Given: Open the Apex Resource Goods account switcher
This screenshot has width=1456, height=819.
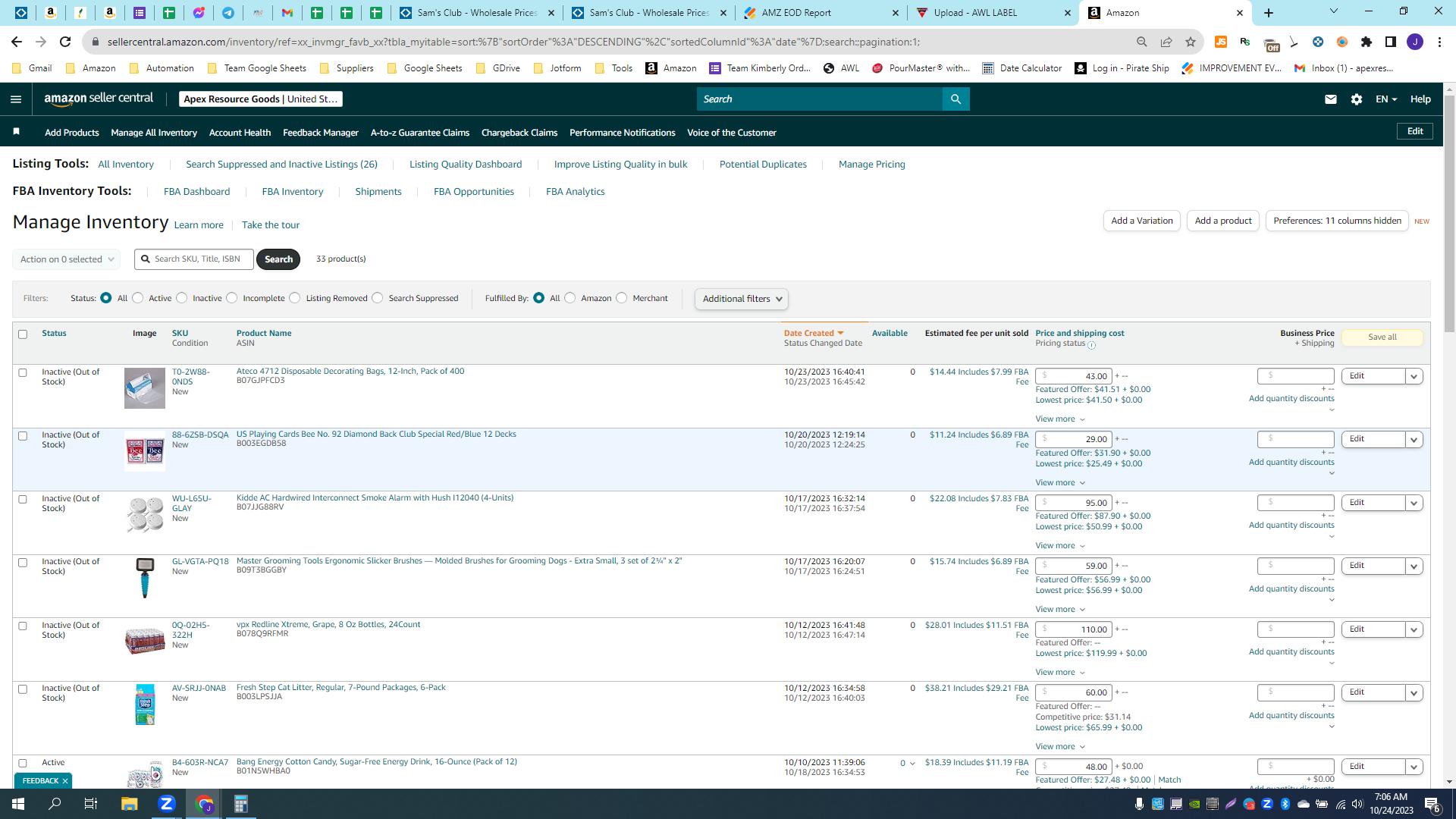Looking at the screenshot, I should coord(261,99).
